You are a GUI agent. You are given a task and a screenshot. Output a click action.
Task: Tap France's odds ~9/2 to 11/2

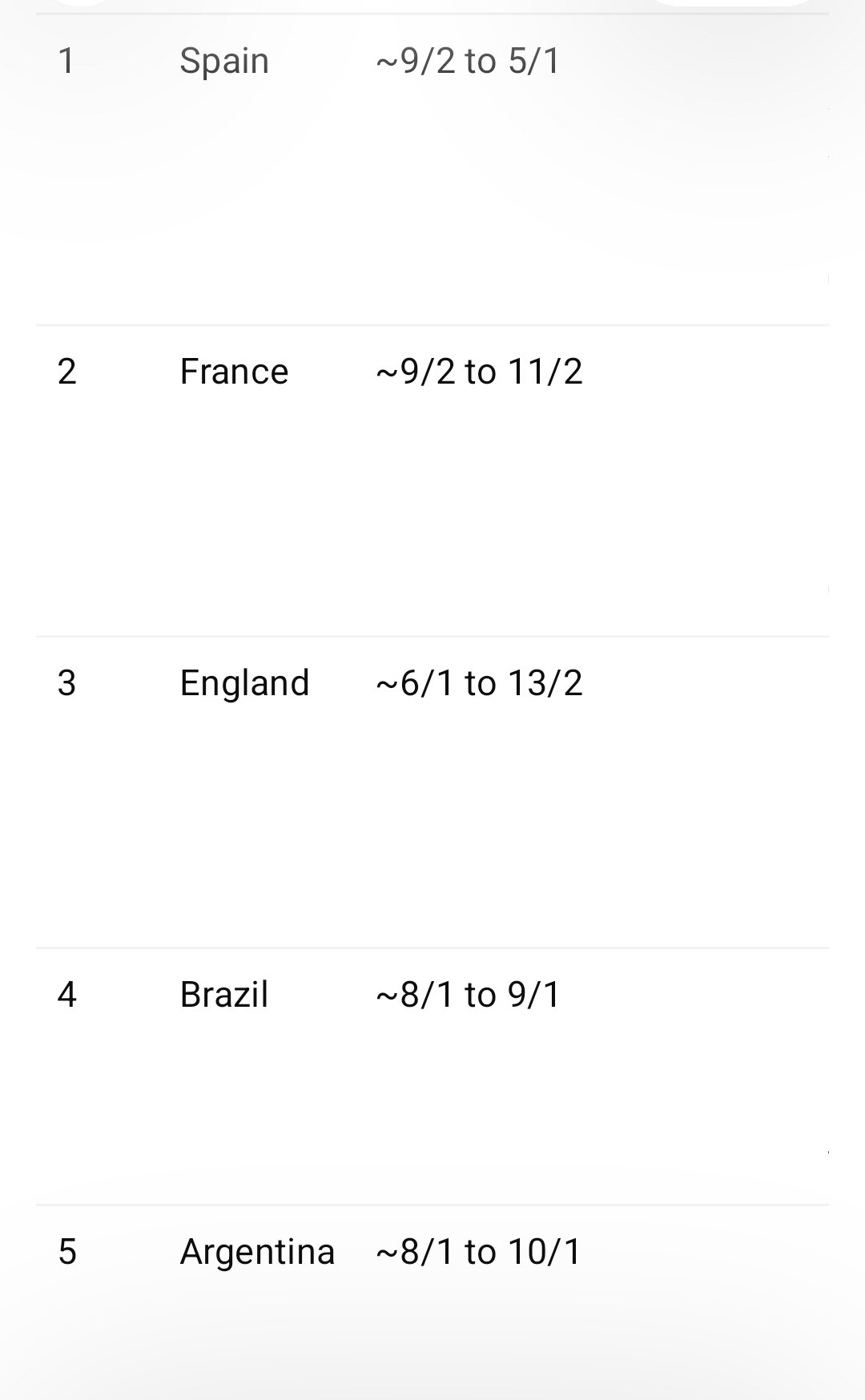[479, 372]
